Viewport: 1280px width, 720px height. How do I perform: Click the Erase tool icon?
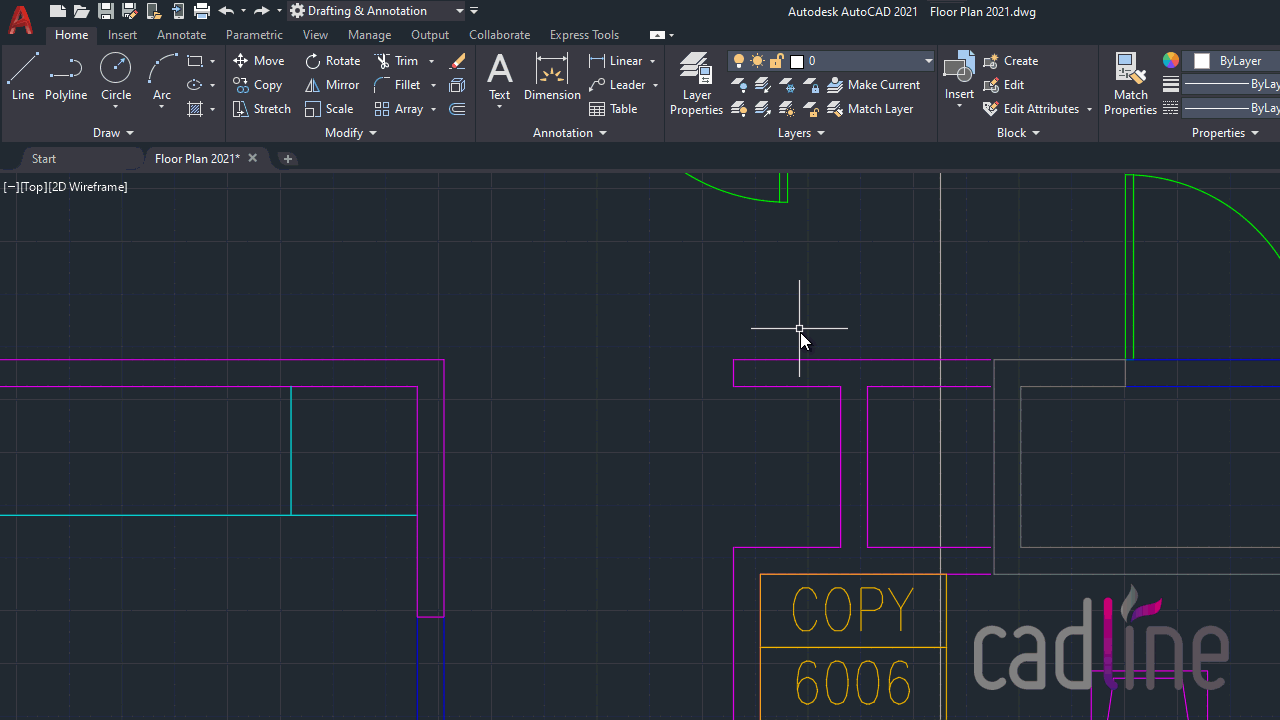tap(458, 61)
